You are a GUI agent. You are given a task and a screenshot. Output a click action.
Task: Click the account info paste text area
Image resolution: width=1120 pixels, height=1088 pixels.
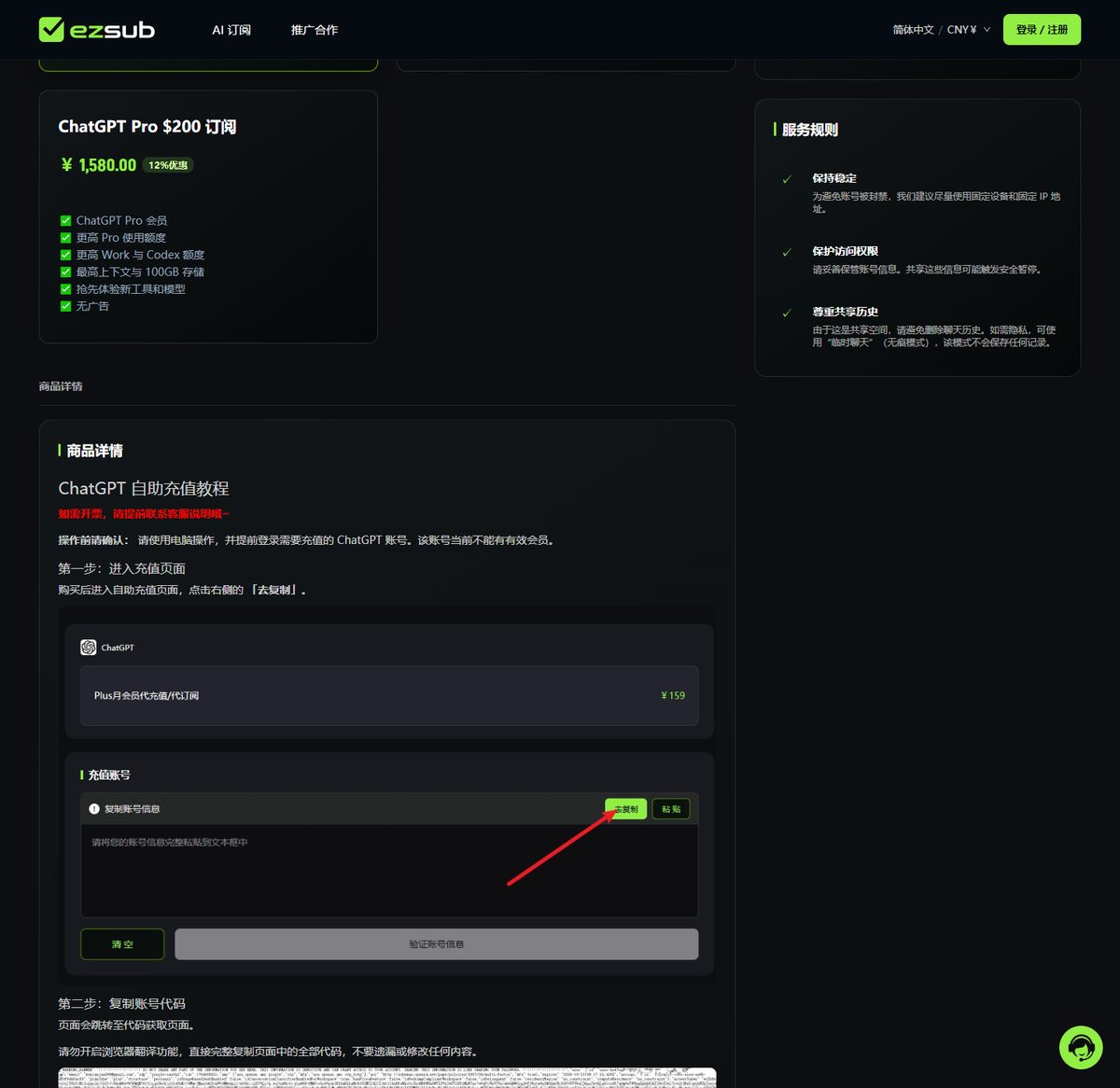[389, 871]
